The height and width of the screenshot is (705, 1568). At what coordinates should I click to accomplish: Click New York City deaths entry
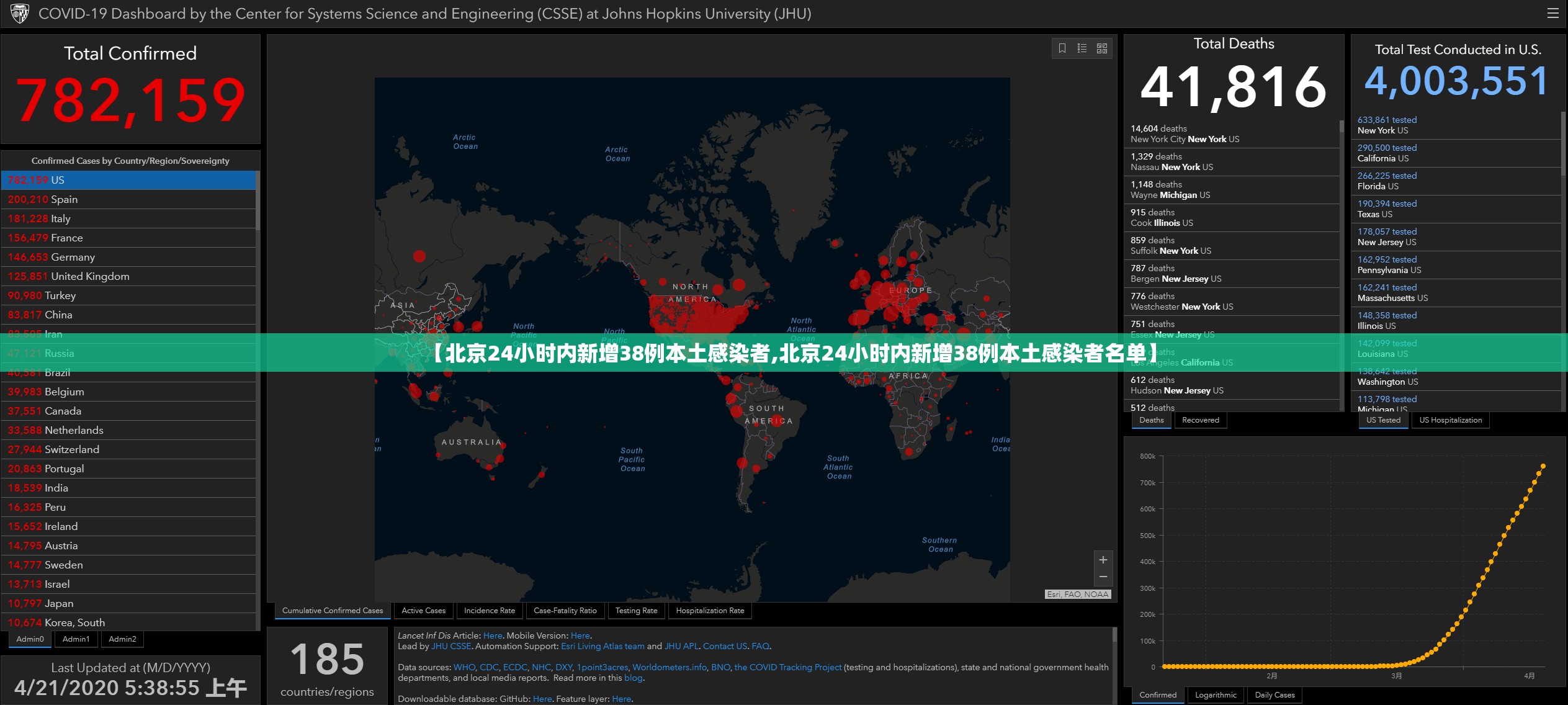[x=1232, y=134]
